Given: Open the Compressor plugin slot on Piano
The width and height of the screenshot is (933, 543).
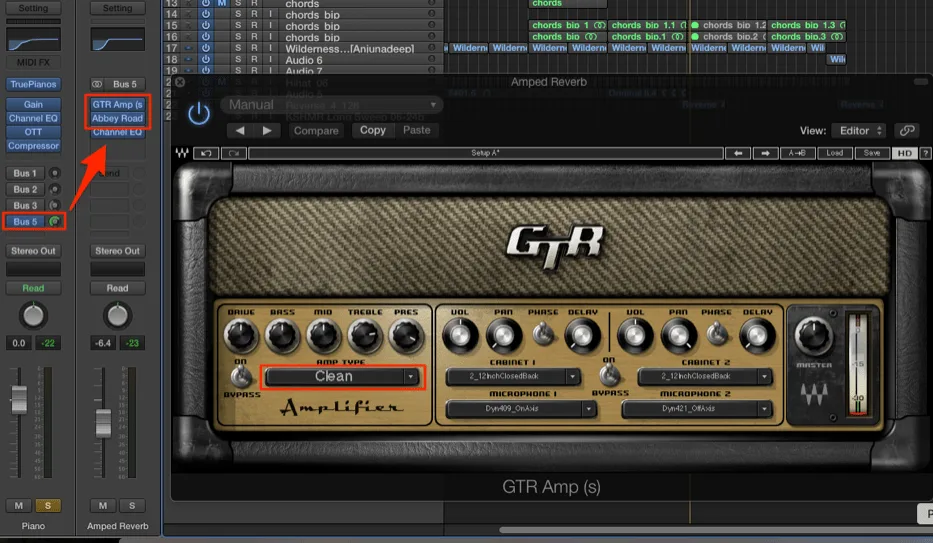Looking at the screenshot, I should (x=33, y=146).
